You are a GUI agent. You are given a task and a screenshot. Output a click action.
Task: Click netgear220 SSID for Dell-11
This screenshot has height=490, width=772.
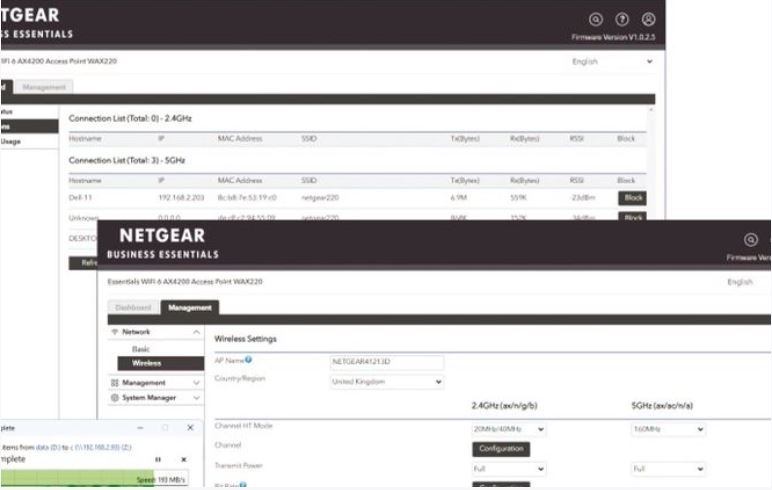(320, 197)
